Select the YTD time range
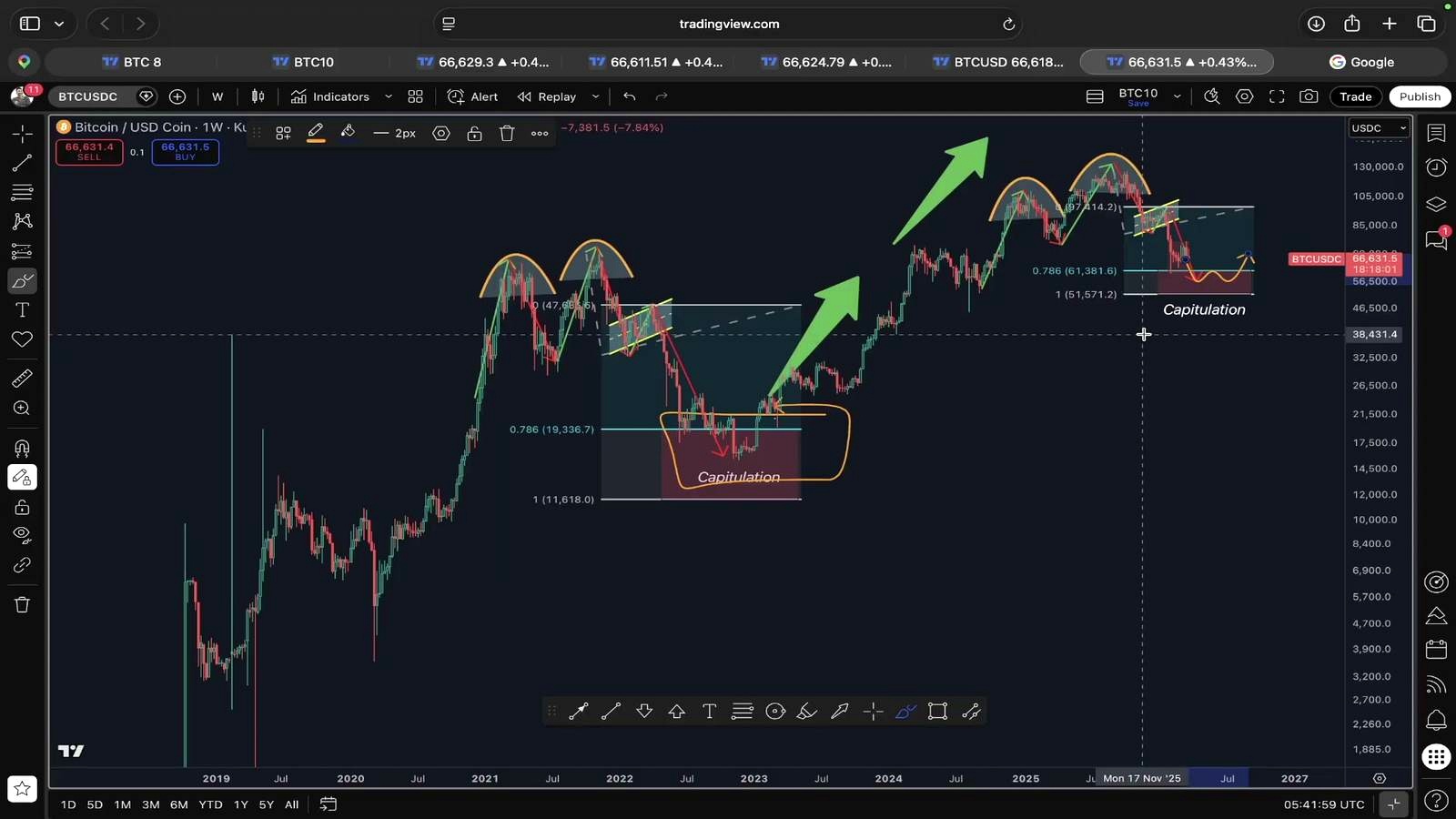The width and height of the screenshot is (1456, 819). click(210, 804)
